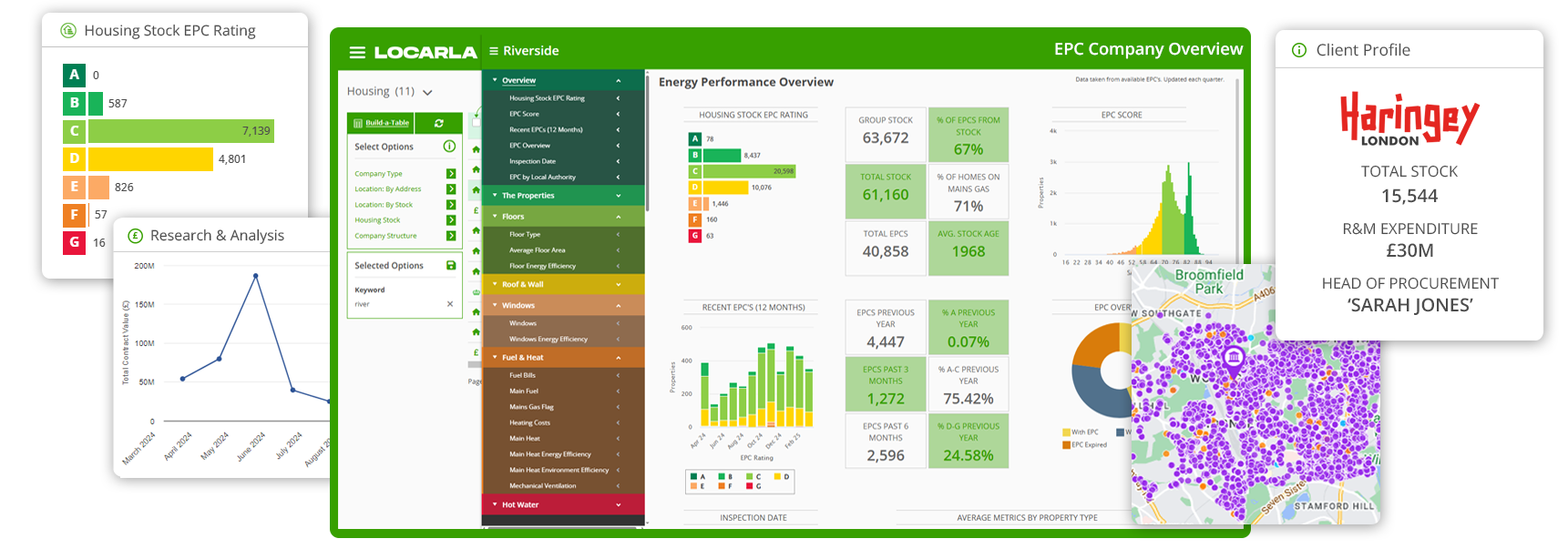
Task: Remove the 'river' keyword with the X icon
Action: tap(450, 304)
